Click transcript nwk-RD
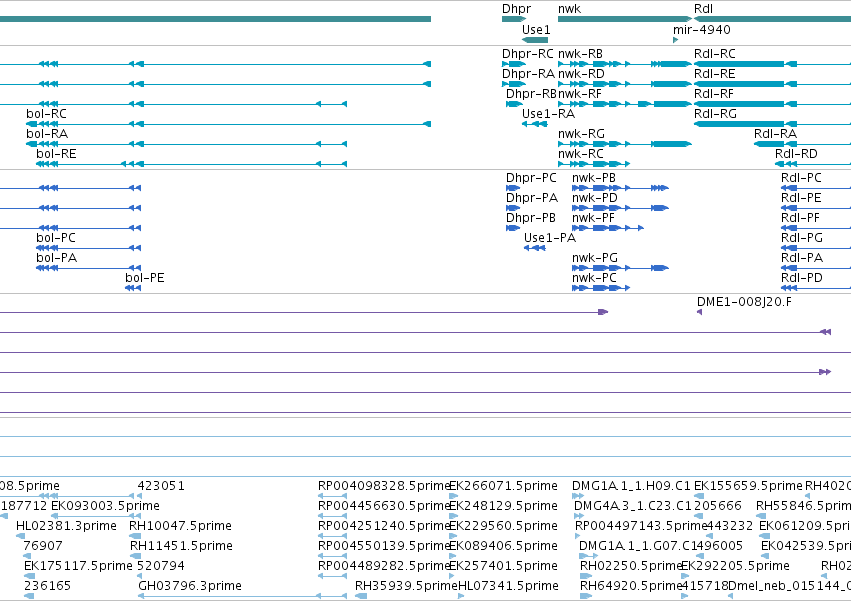Screen dimensions: 851x601 click(x=581, y=74)
